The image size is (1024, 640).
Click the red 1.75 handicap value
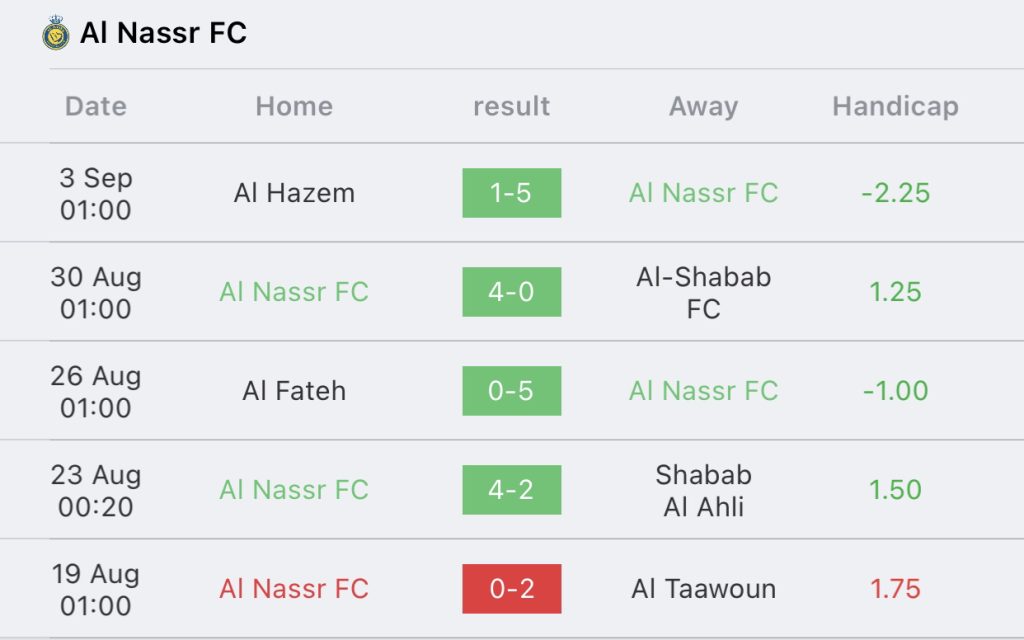[x=895, y=589]
